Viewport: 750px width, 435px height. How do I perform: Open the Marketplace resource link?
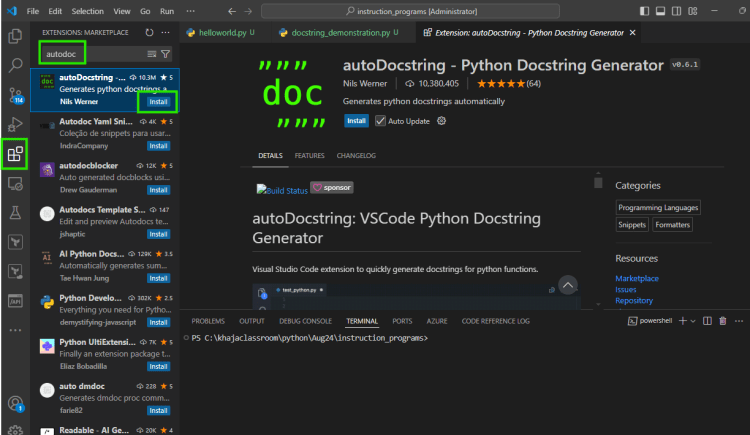637,278
